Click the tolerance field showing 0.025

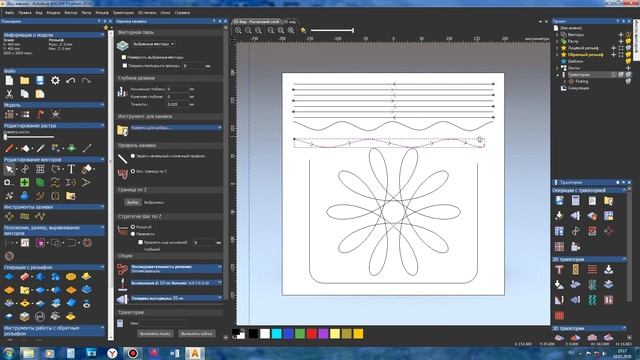click(x=178, y=104)
